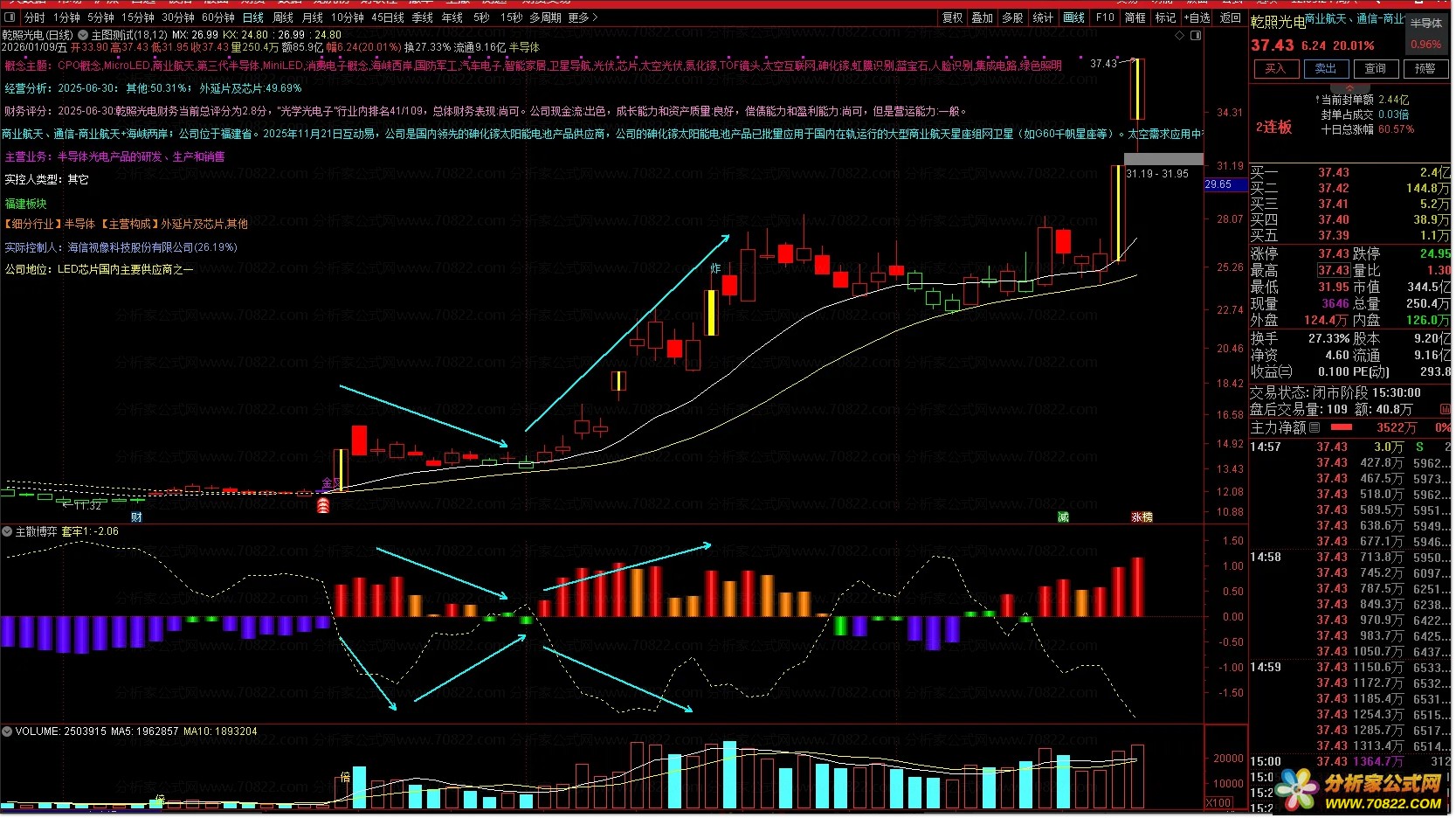Image resolution: width=1456 pixels, height=818 pixels.
Task: Switch to 年线 yearly chart
Action: click(x=452, y=17)
